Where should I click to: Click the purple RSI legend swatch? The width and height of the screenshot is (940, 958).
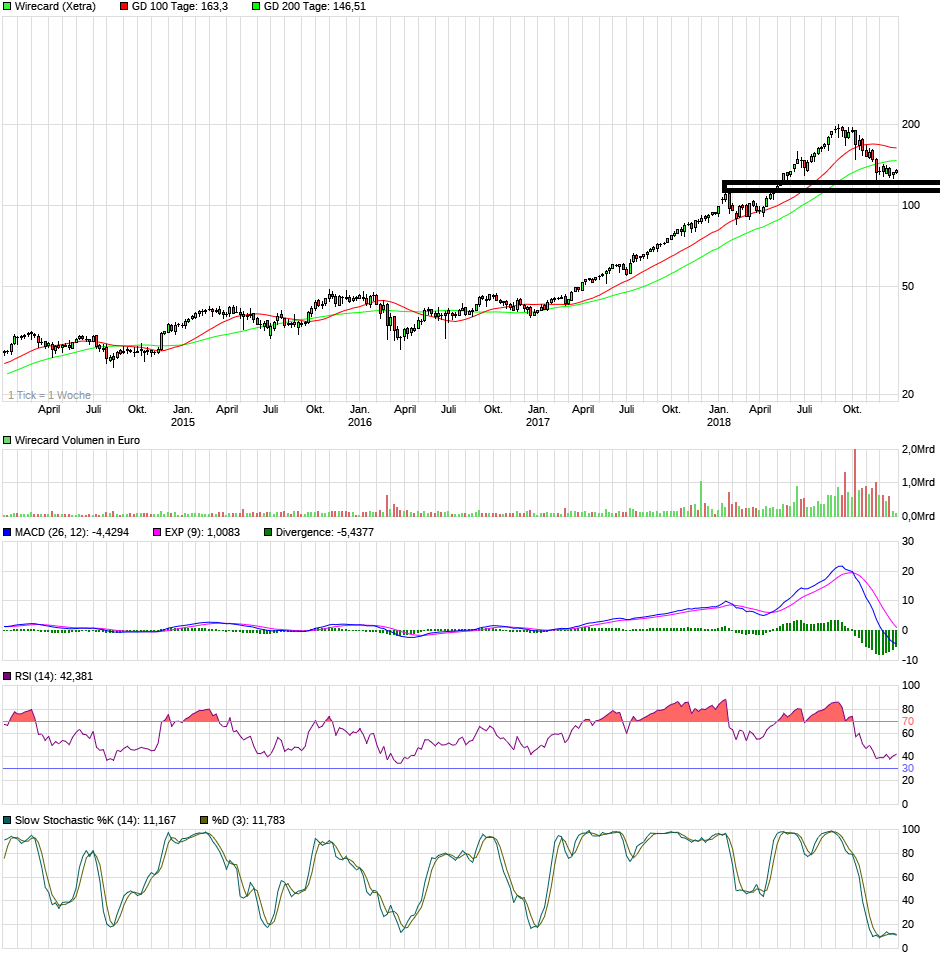tap(7, 676)
